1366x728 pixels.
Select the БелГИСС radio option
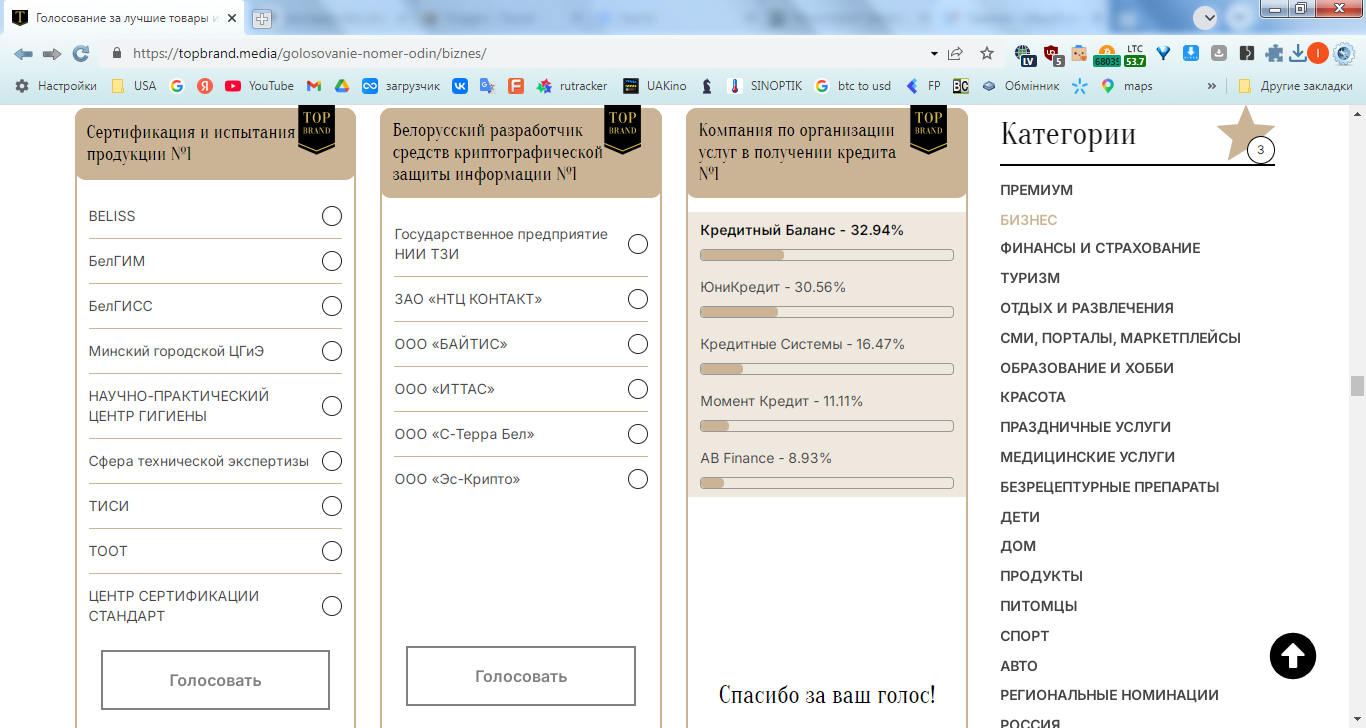coord(332,306)
